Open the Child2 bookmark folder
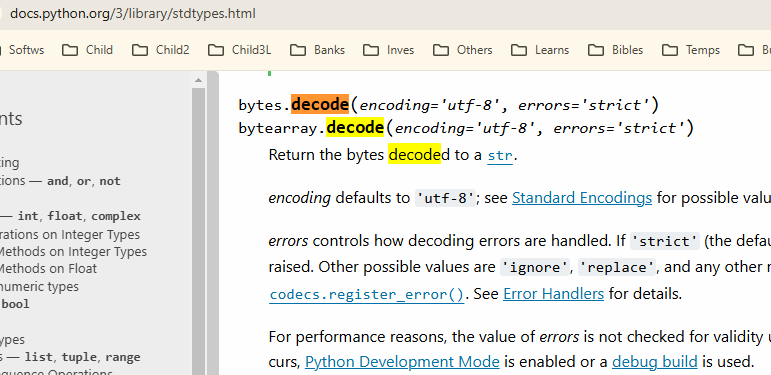Screen dimensions: 771x375 161,50
